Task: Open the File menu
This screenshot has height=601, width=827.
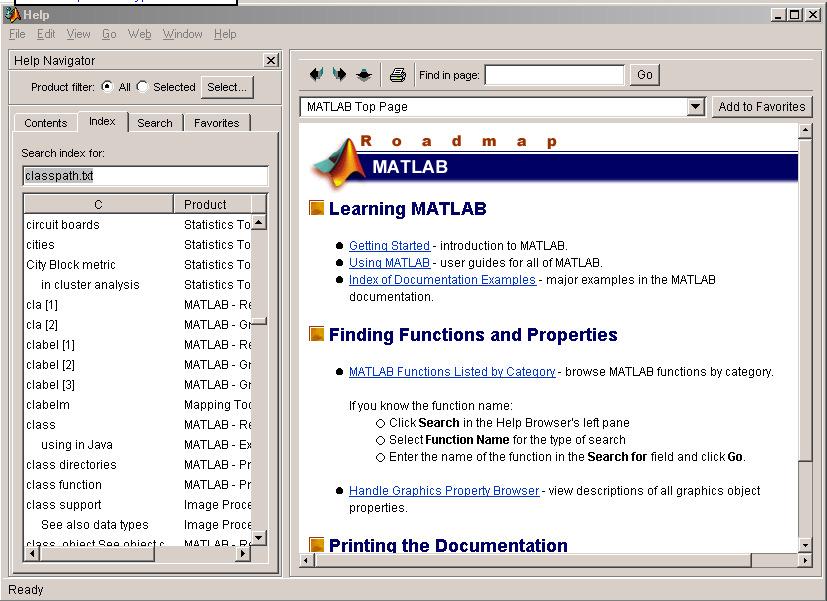Action: pyautogui.click(x=17, y=34)
